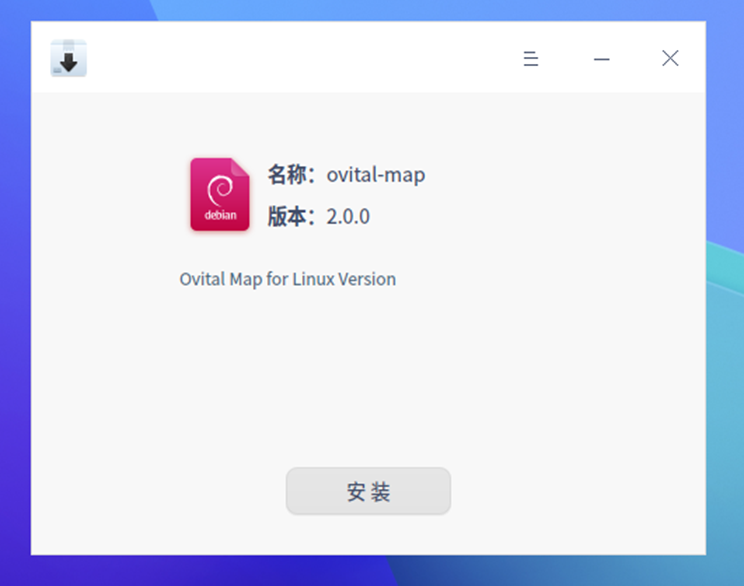This screenshot has width=744, height=586.
Task: Click blank area between description and install button
Action: tap(368, 380)
